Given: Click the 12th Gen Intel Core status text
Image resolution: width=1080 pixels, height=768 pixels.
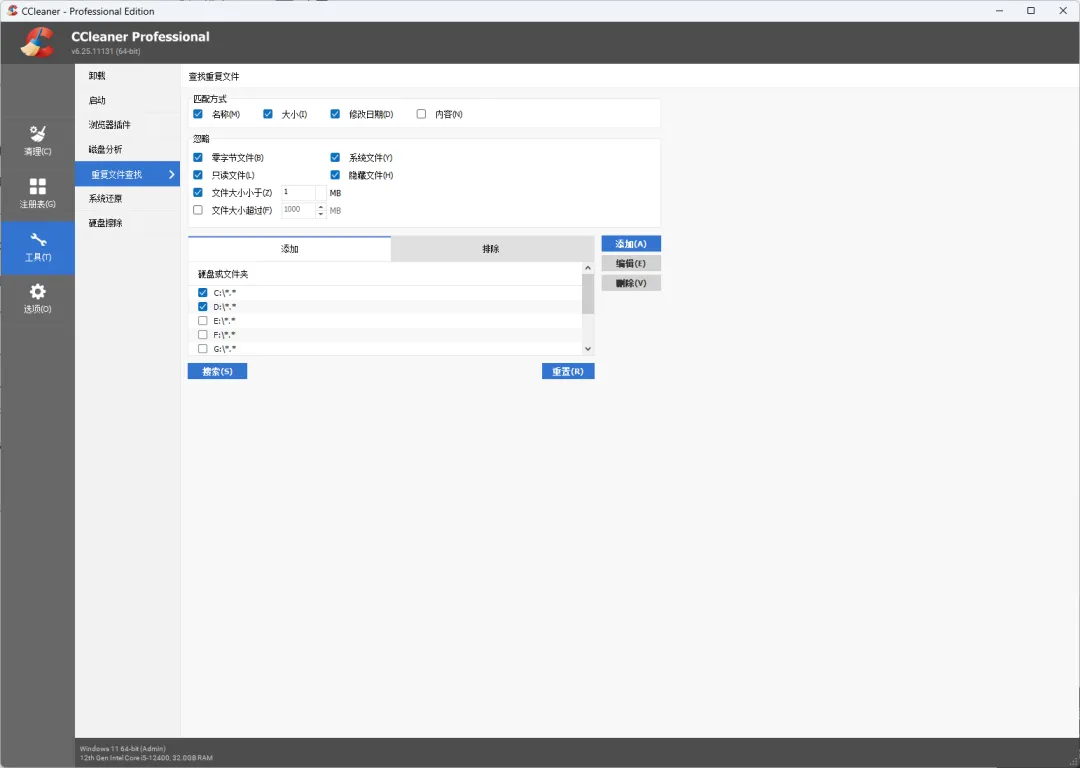Looking at the screenshot, I should point(146,758).
